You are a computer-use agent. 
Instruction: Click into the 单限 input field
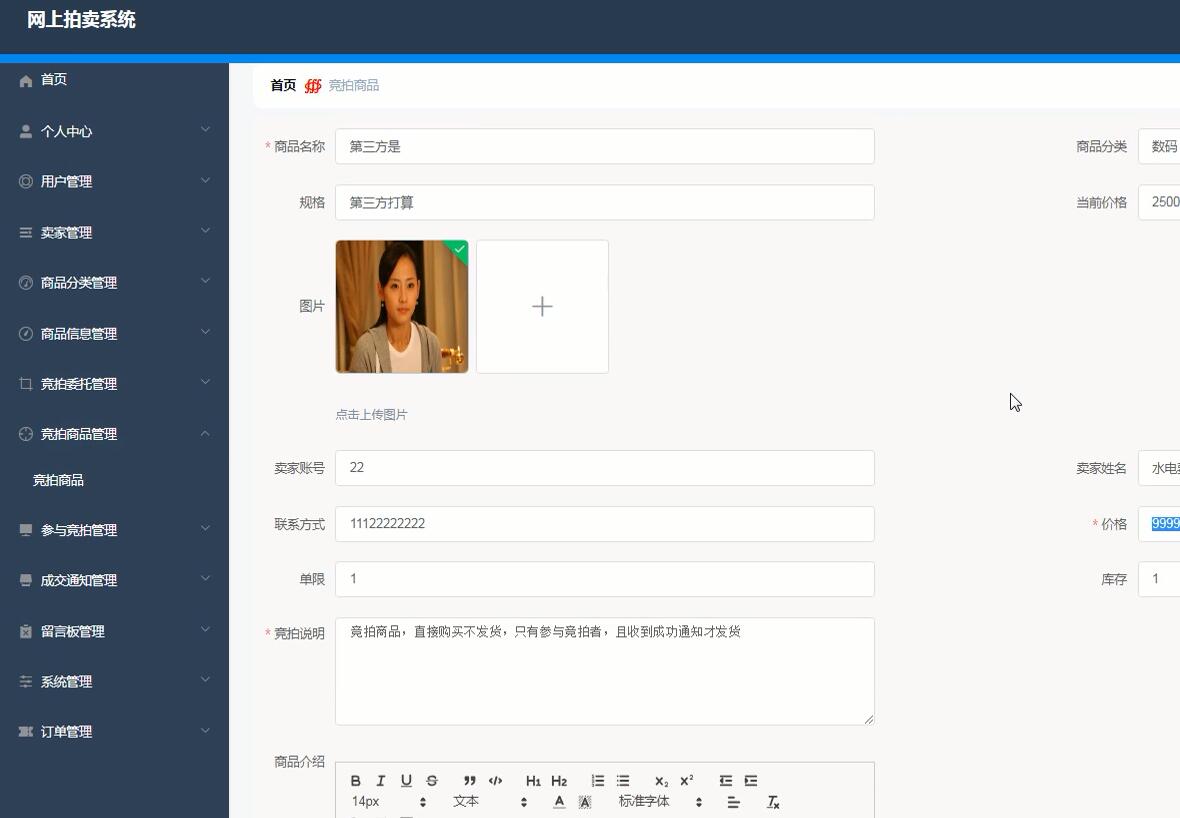[604, 579]
